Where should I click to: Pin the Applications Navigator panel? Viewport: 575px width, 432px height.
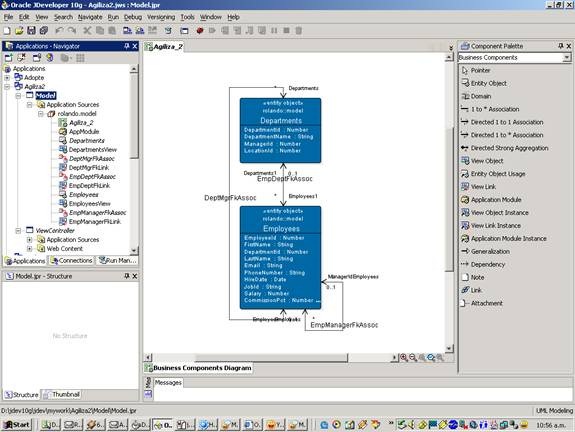click(x=127, y=46)
